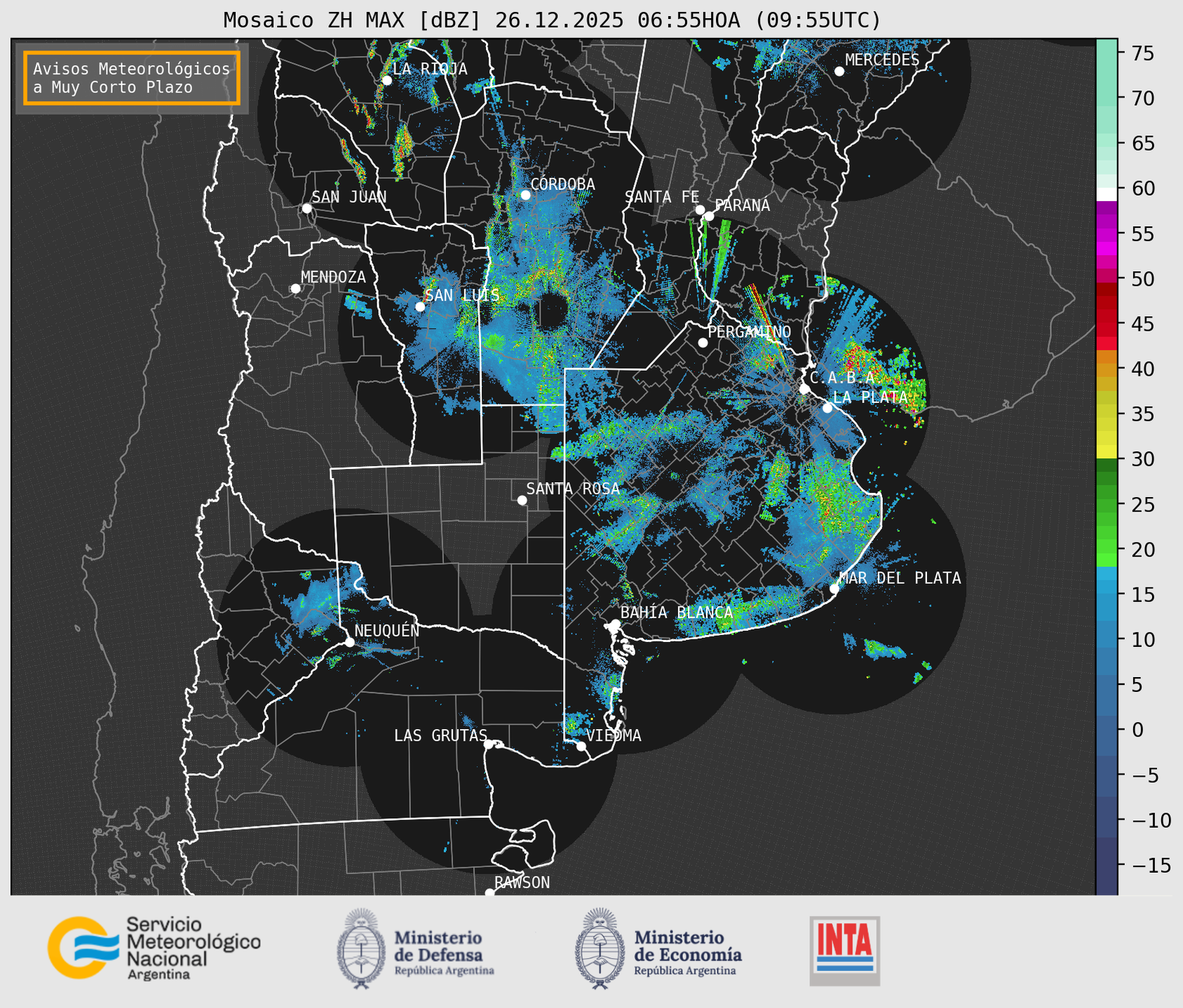The height and width of the screenshot is (1008, 1183).
Task: Select the MAR DEL PLATA city dot
Action: 834,588
